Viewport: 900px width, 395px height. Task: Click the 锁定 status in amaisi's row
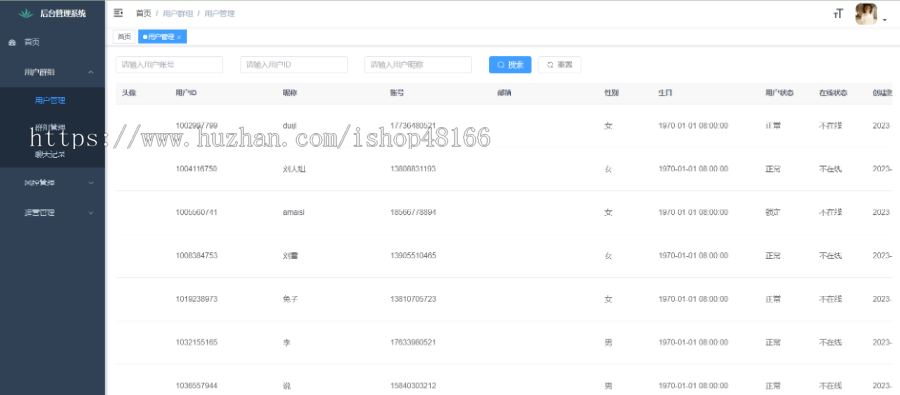pos(773,212)
